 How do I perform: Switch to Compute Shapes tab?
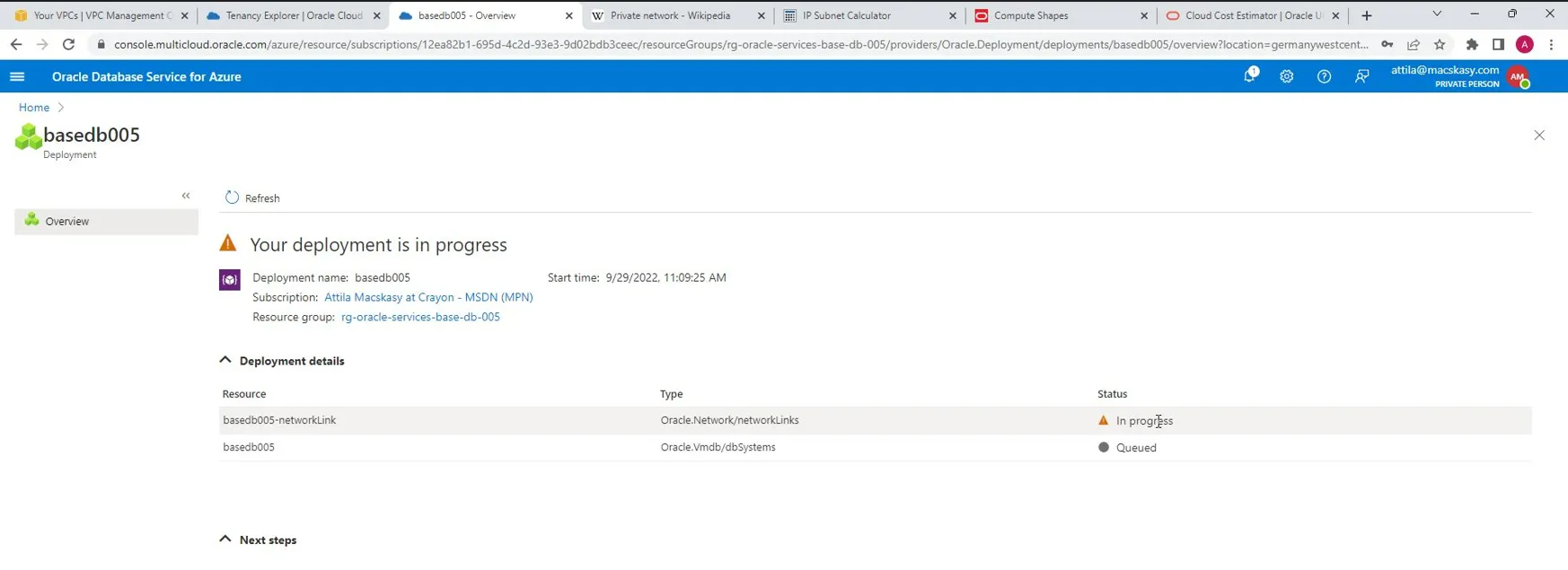click(x=1061, y=15)
